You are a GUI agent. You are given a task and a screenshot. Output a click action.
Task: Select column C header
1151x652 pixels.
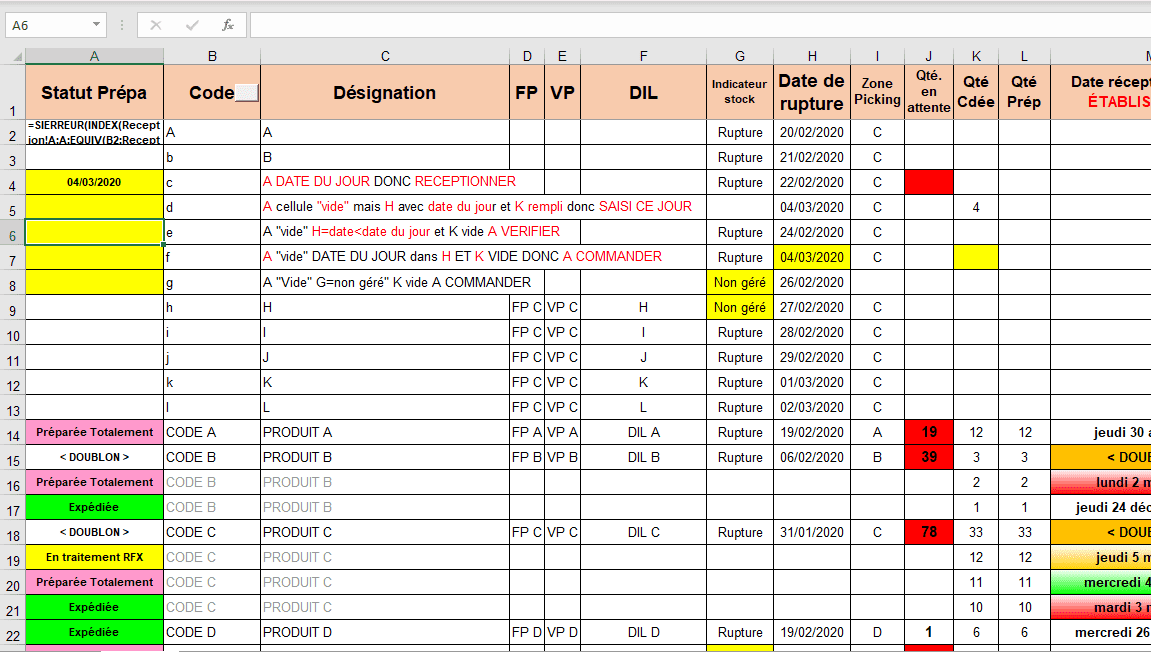[x=385, y=56]
